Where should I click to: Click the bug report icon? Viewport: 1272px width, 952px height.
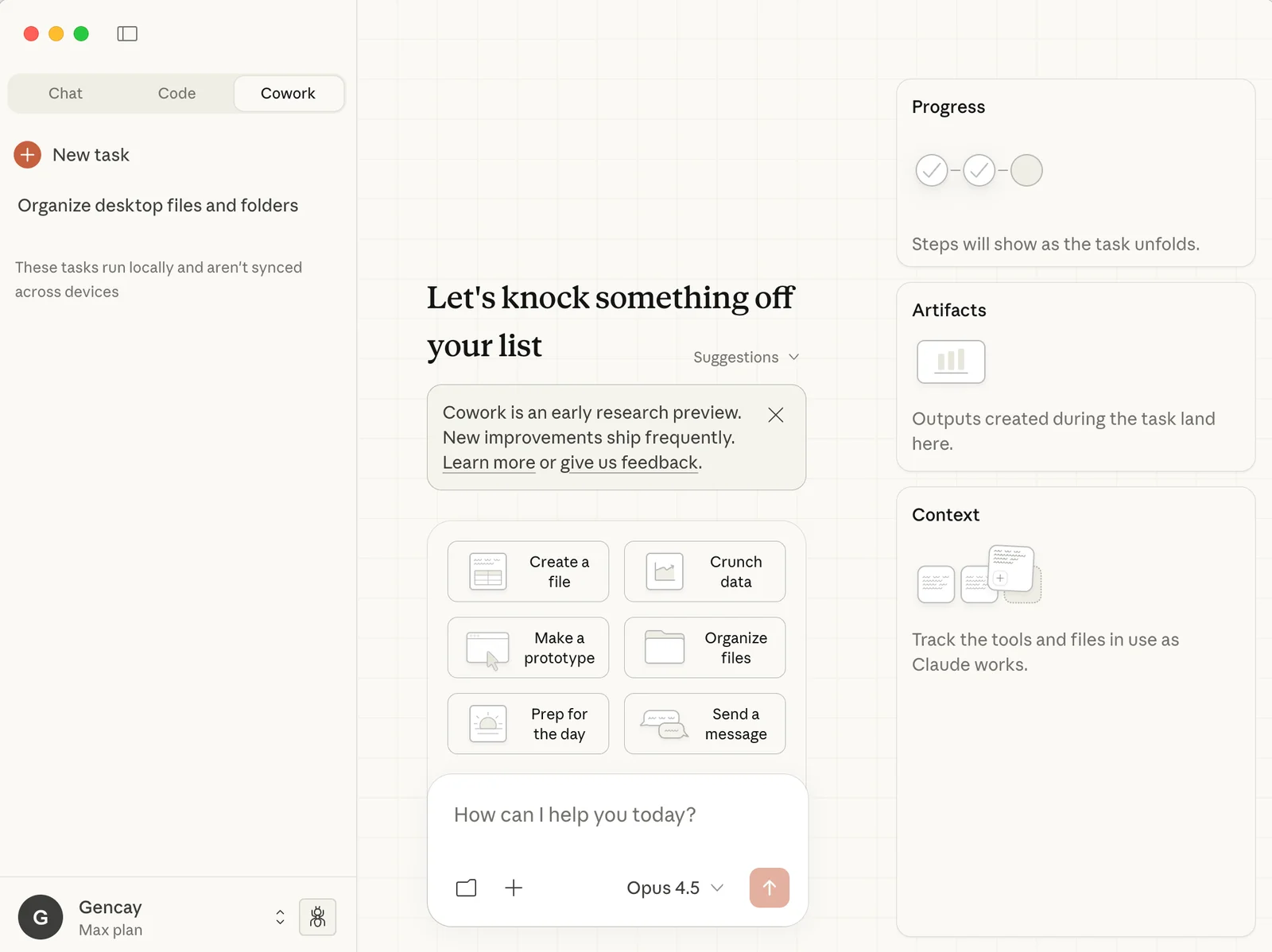[x=318, y=917]
